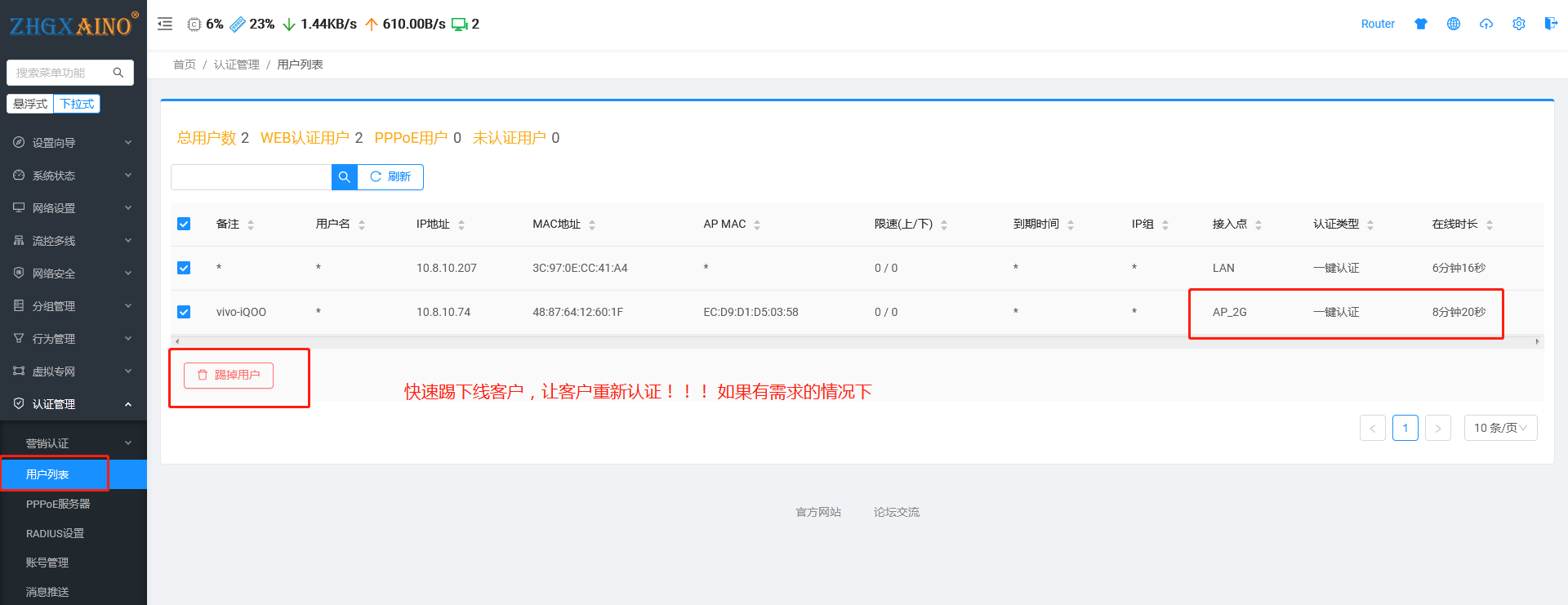Click the cloud upload icon in header
Image resolution: width=1568 pixels, height=605 pixels.
(1486, 24)
